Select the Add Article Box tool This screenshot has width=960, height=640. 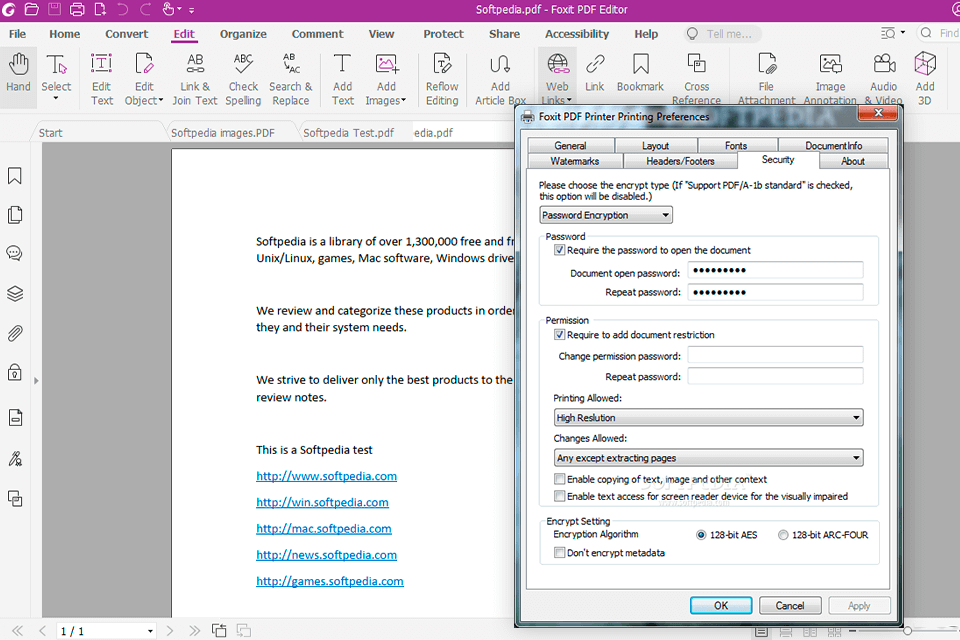500,80
